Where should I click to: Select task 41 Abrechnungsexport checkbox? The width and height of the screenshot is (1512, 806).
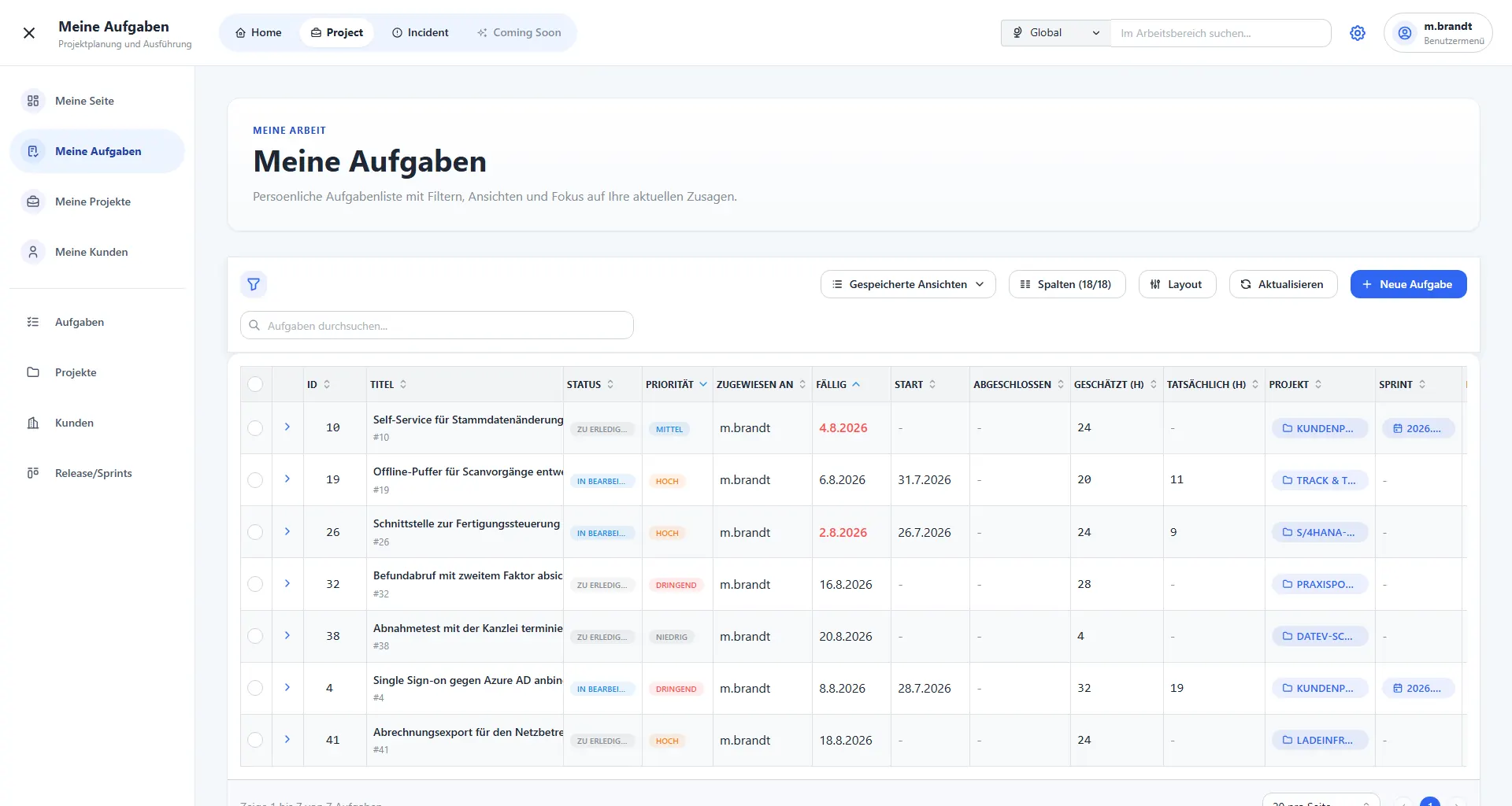pyautogui.click(x=255, y=740)
